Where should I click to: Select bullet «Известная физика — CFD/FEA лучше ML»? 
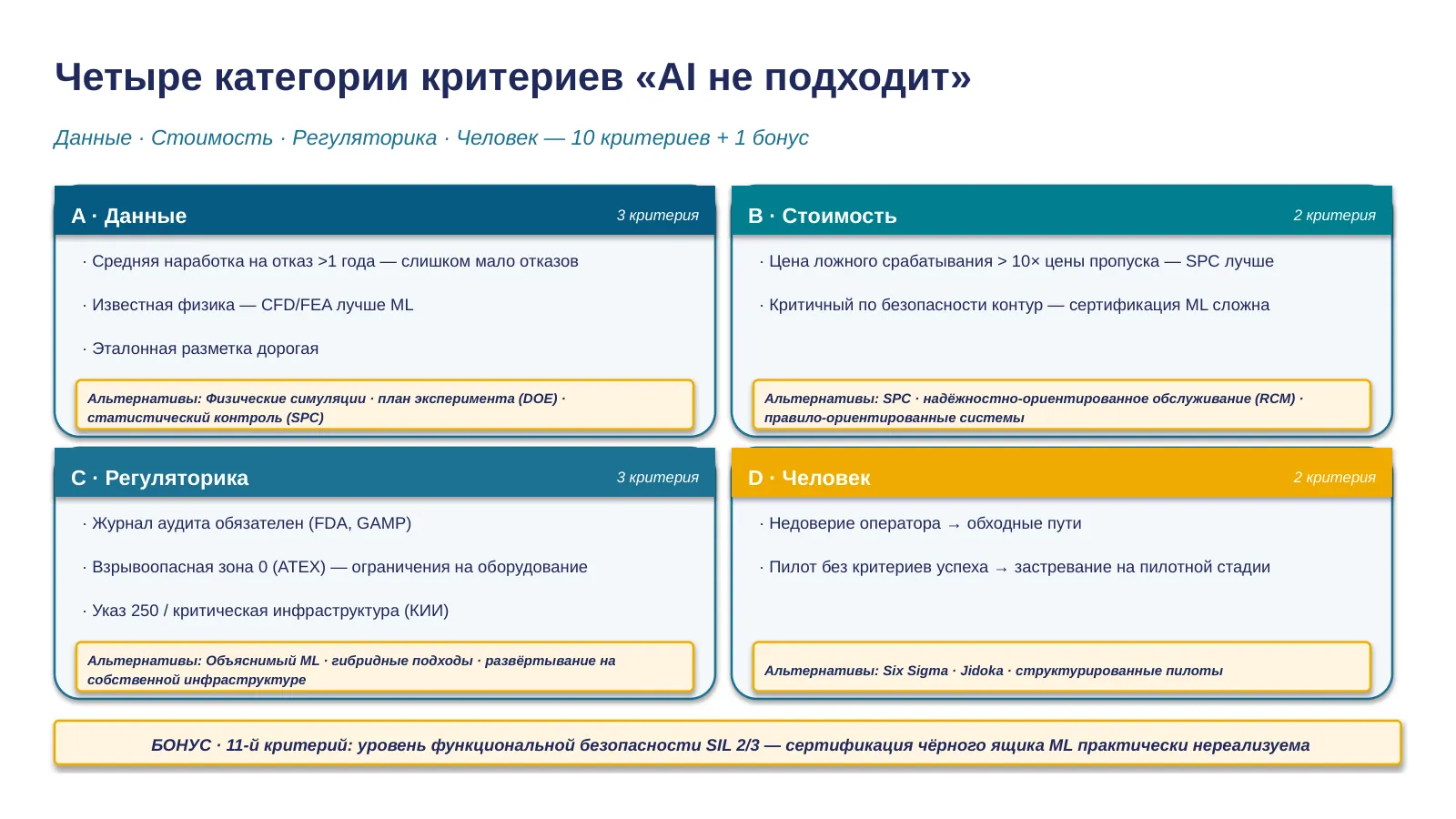(248, 305)
